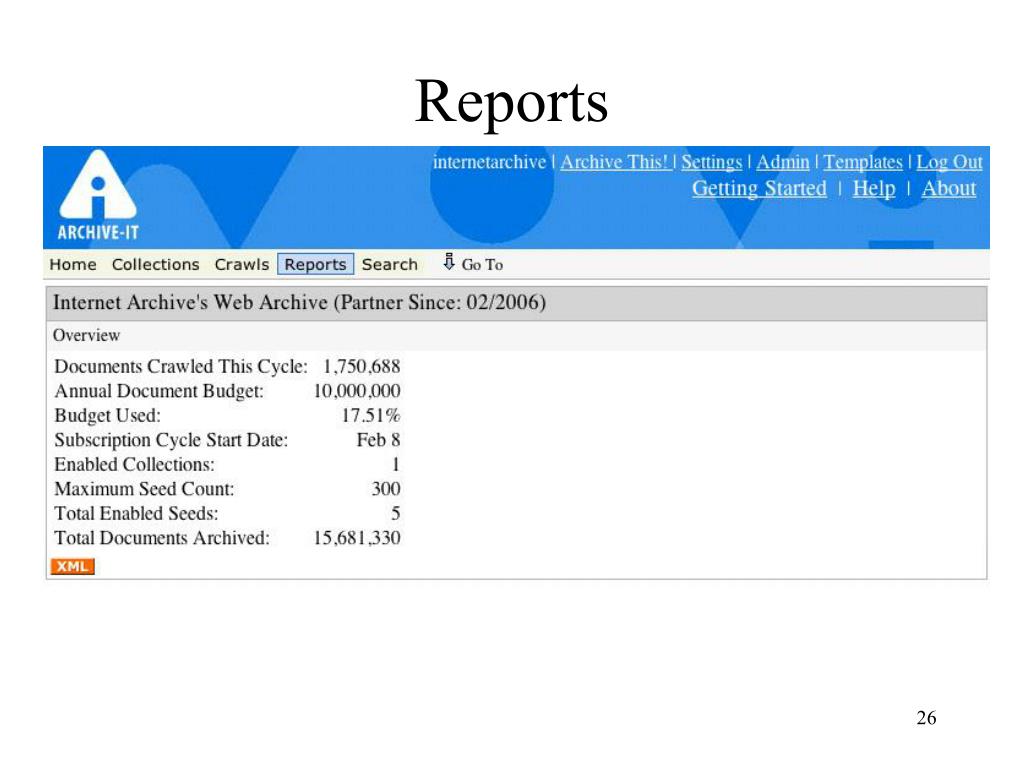Select the value 10,000,000

pos(357,391)
